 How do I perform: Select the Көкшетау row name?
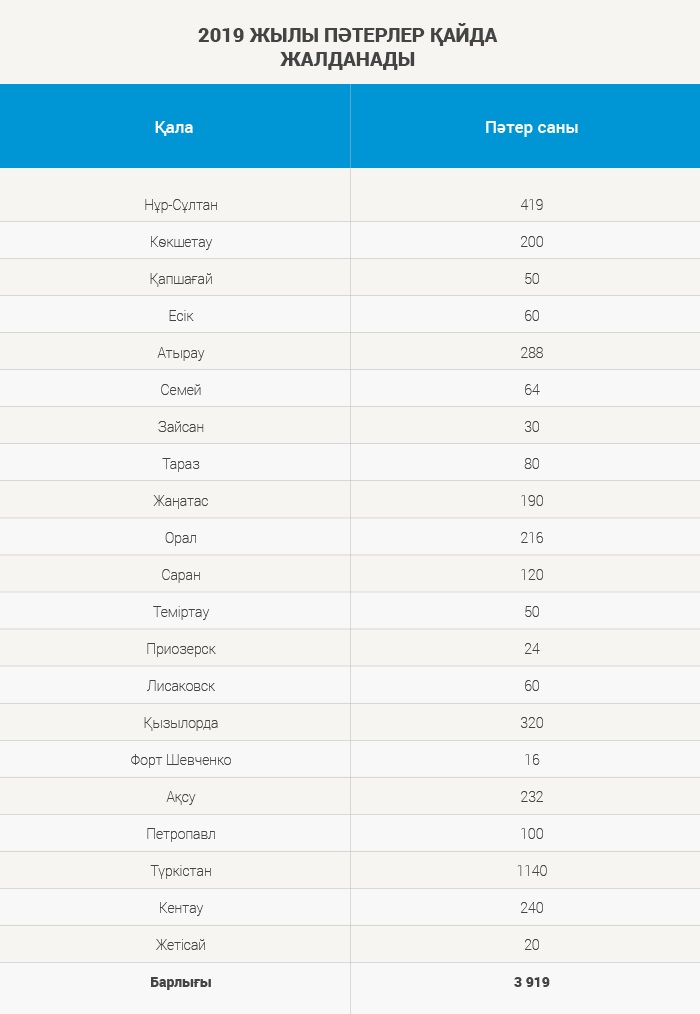(180, 242)
